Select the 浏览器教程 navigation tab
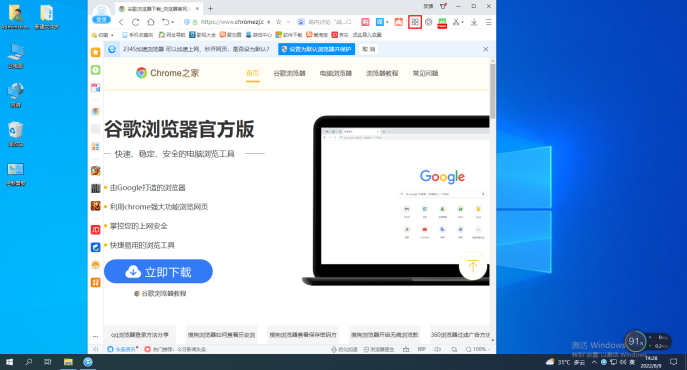 coord(382,73)
